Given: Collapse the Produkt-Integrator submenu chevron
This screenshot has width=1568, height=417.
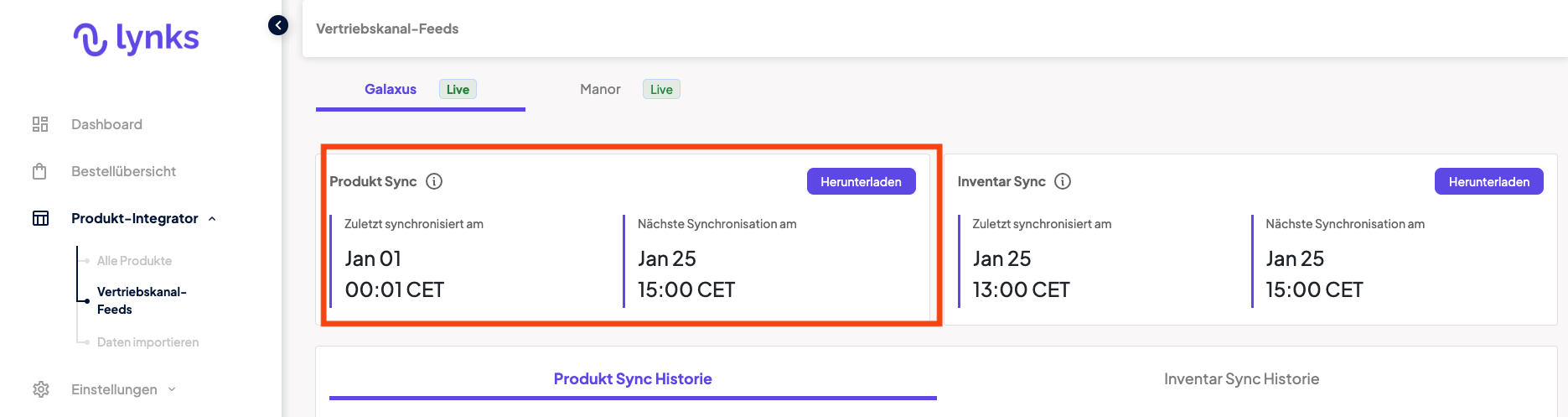Looking at the screenshot, I should (212, 219).
